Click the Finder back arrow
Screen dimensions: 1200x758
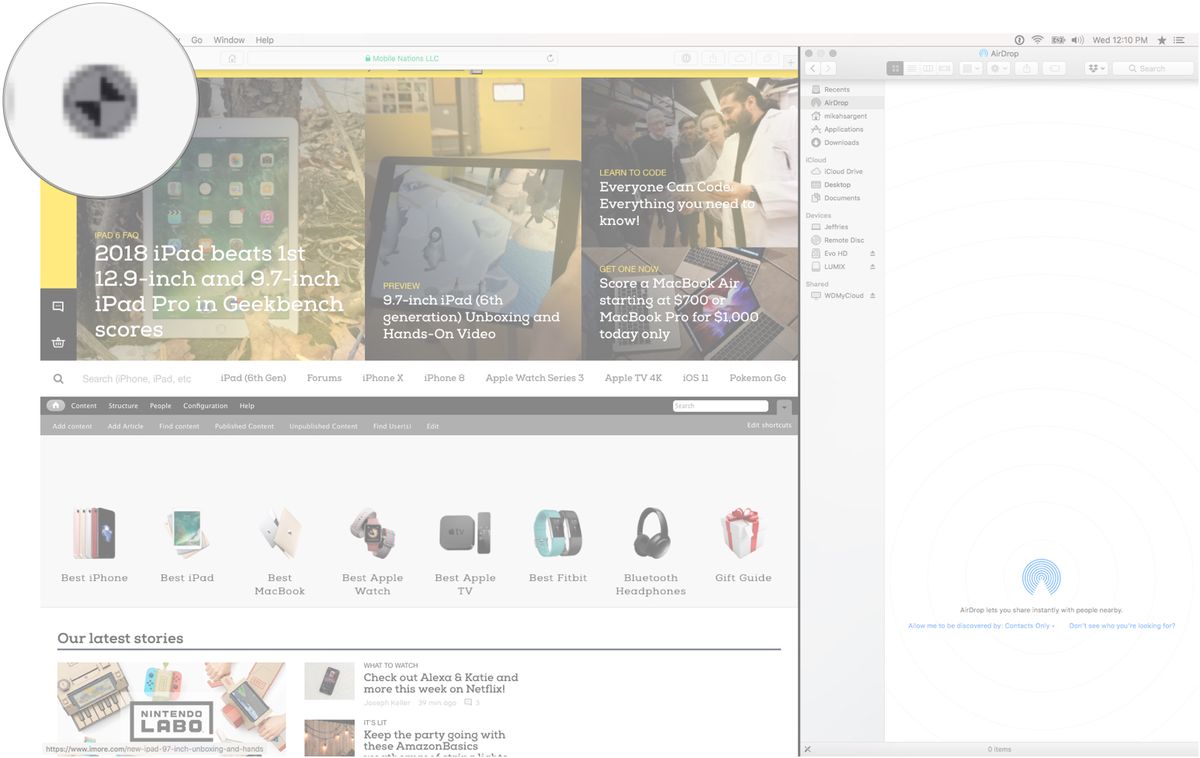click(x=812, y=68)
